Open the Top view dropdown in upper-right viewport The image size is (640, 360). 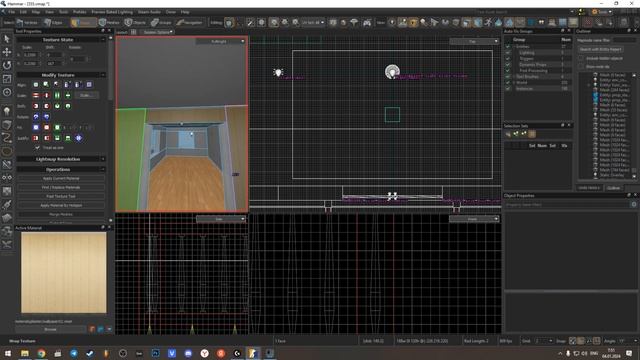coord(474,41)
